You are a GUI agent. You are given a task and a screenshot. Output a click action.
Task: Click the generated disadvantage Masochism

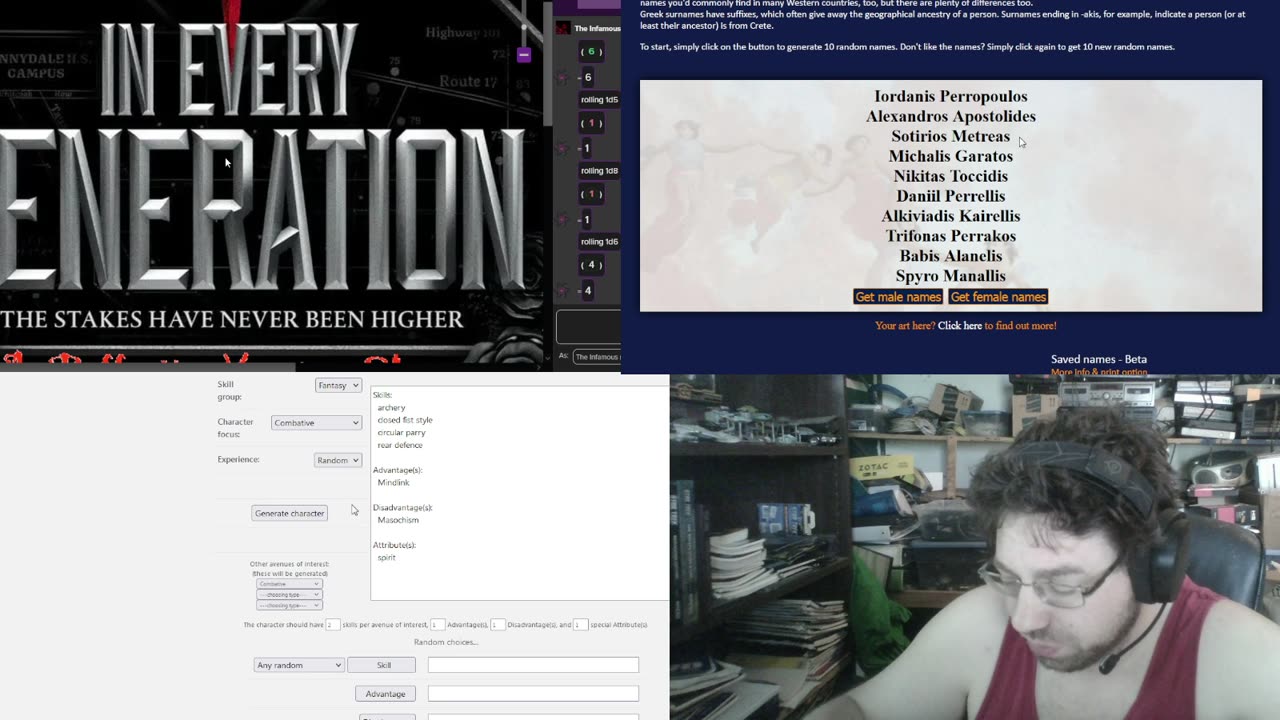click(x=398, y=520)
